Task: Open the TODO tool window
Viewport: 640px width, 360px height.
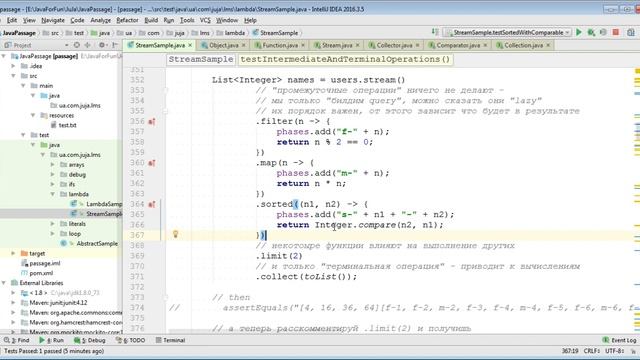Action: [x=131, y=340]
